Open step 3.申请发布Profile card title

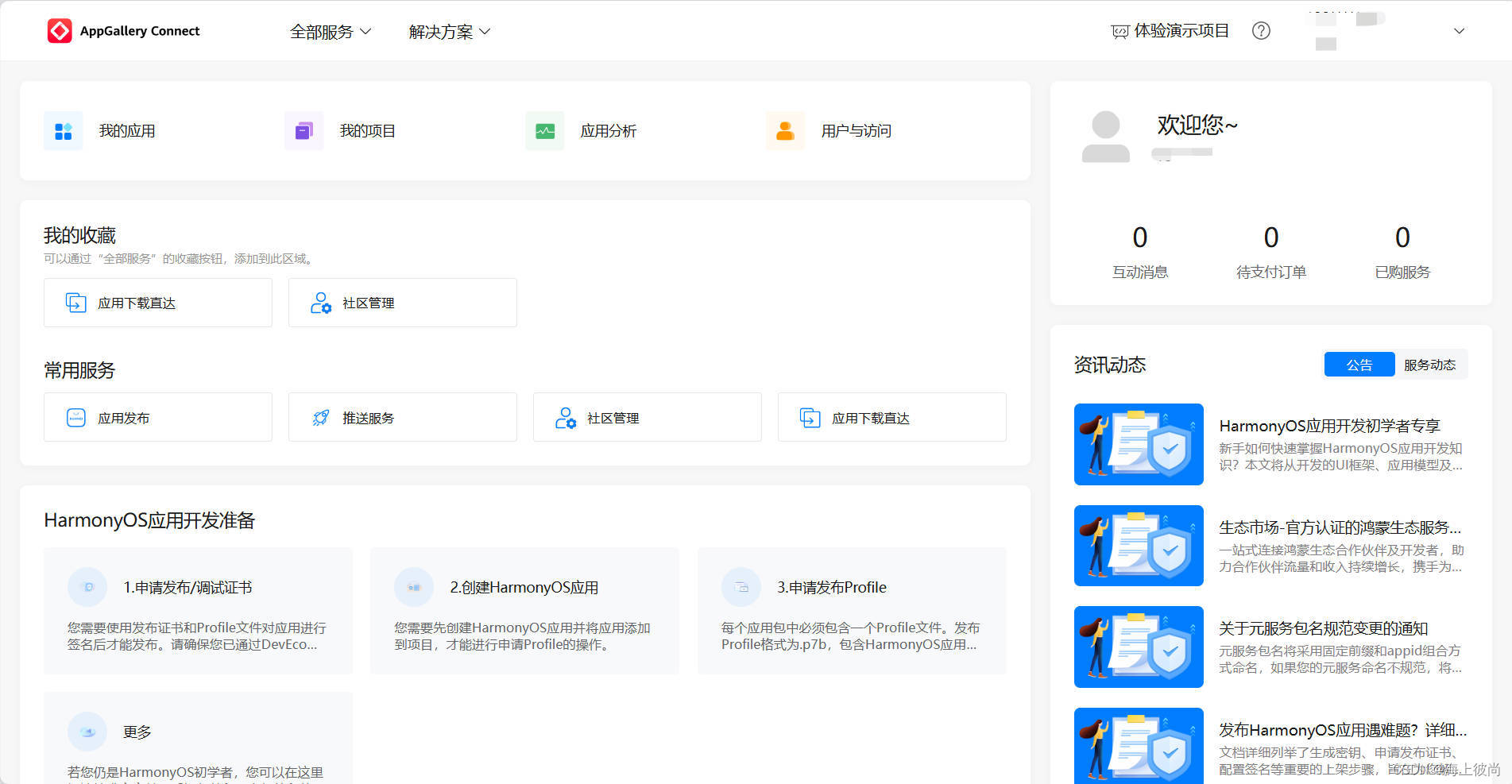[x=832, y=587]
